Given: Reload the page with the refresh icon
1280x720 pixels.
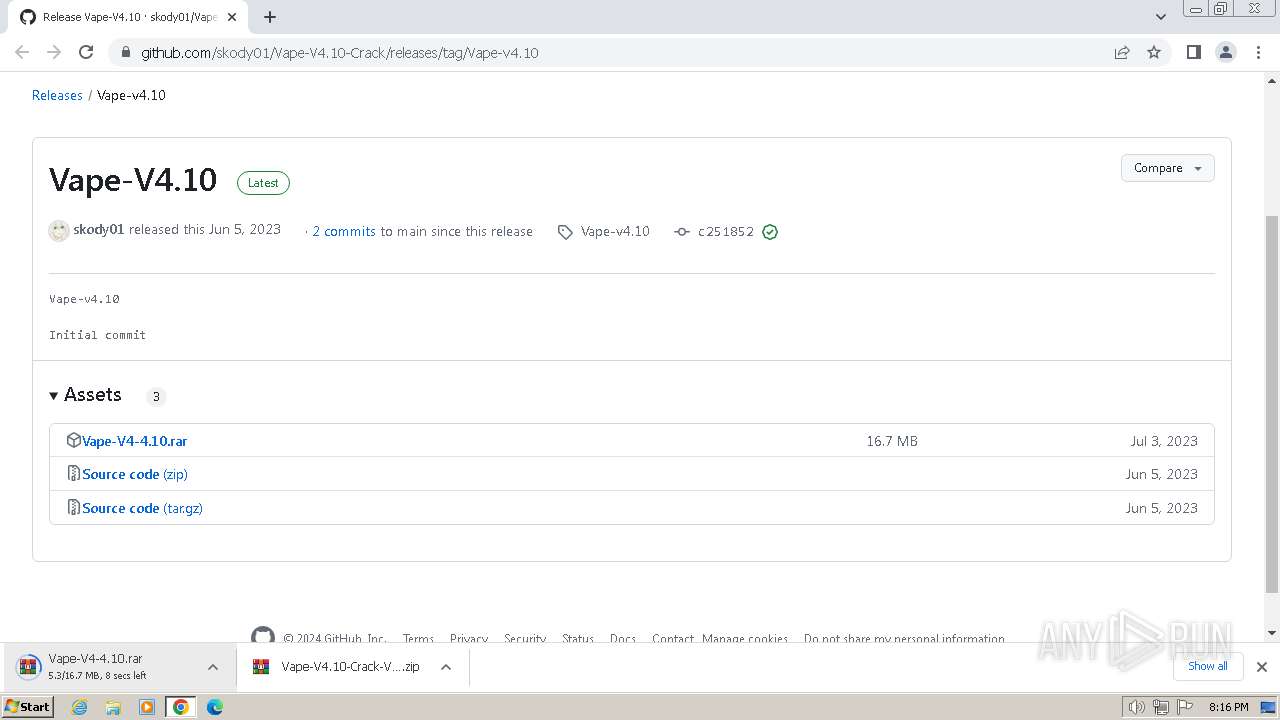Looking at the screenshot, I should (86, 52).
